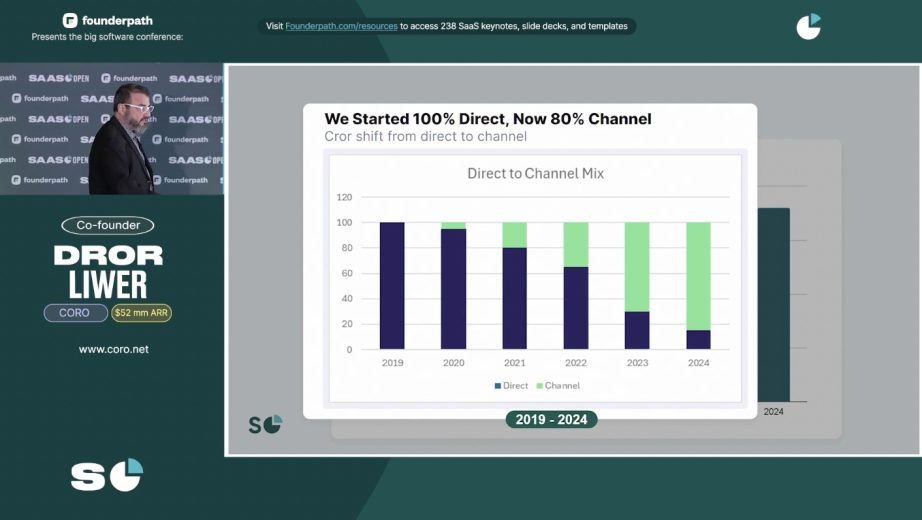Click the founderpath logo in the header
Viewport: 922px width, 520px height.
click(108, 21)
